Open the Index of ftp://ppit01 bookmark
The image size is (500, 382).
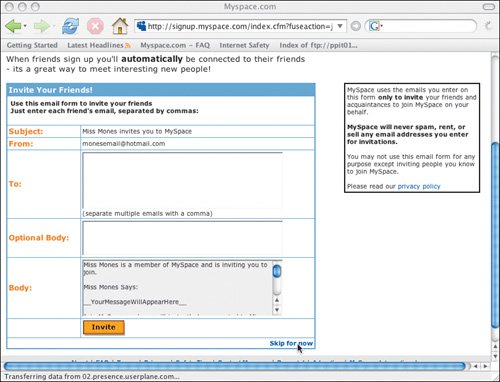pos(318,45)
